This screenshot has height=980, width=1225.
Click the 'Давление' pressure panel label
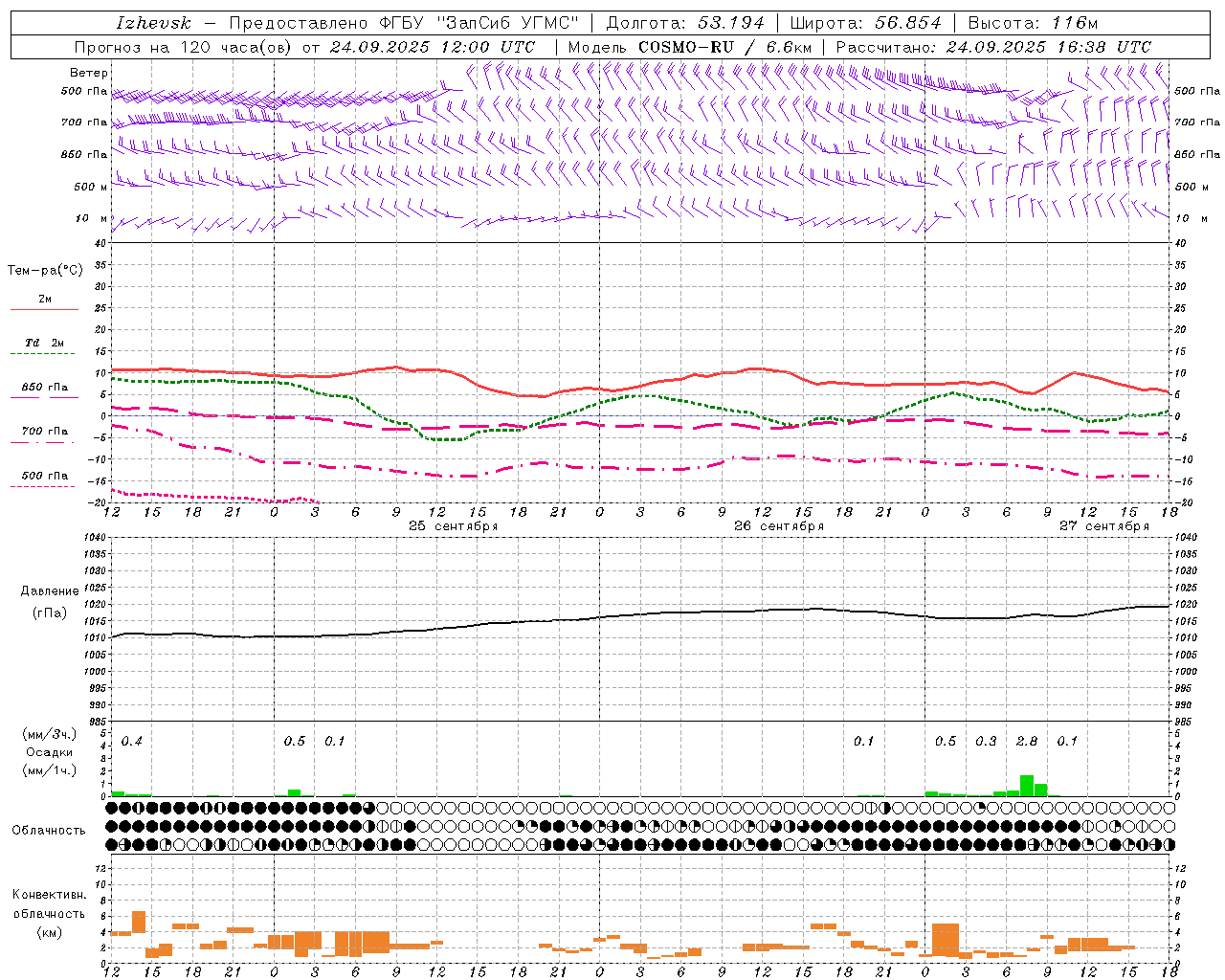click(50, 591)
